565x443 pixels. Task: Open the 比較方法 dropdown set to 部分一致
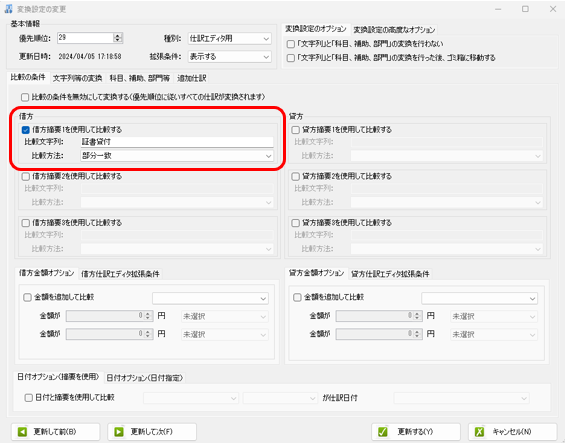point(177,156)
